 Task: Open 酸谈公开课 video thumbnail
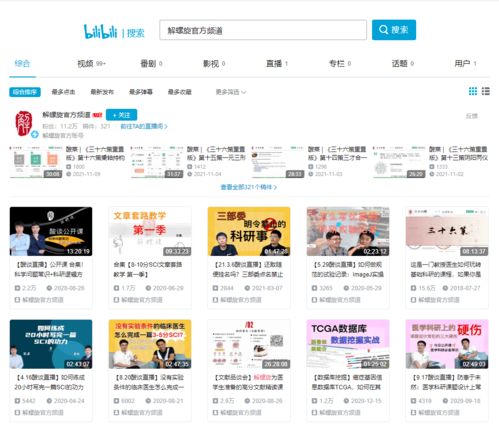coord(51,231)
